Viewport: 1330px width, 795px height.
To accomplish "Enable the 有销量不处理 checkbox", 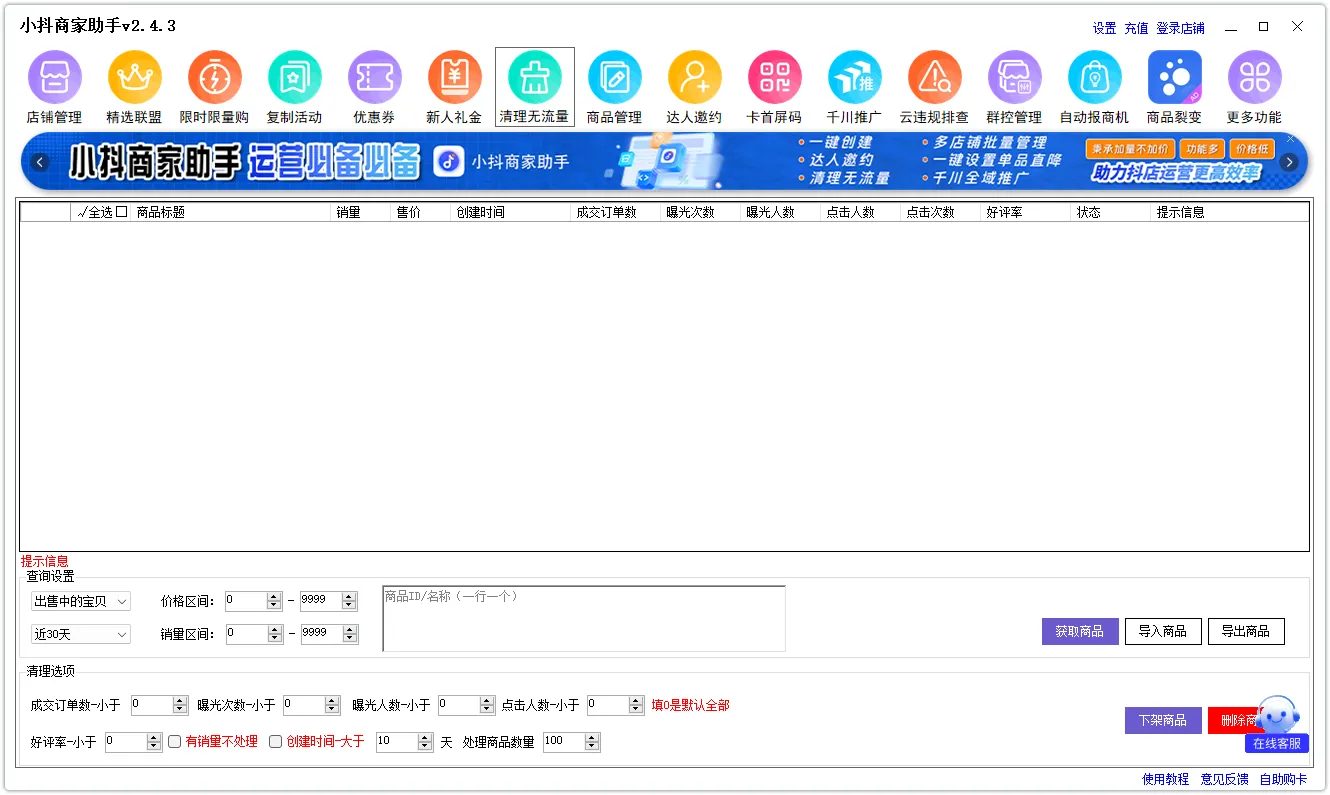I will pos(176,742).
